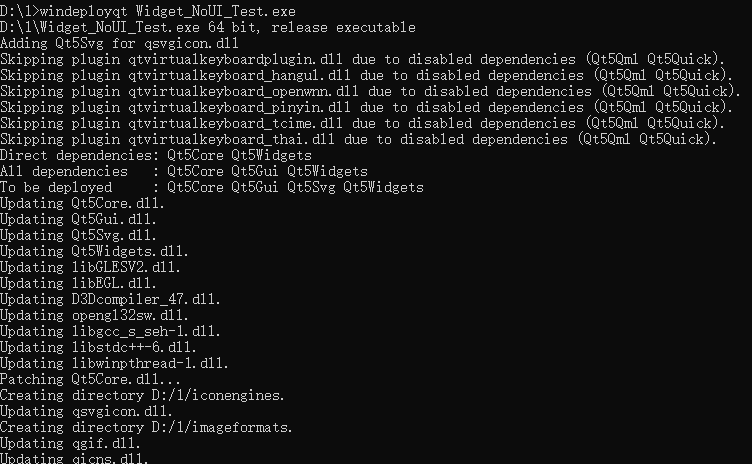The width and height of the screenshot is (752, 464).
Task: Click the 'Direct dependencies' output line
Action: pyautogui.click(x=156, y=155)
